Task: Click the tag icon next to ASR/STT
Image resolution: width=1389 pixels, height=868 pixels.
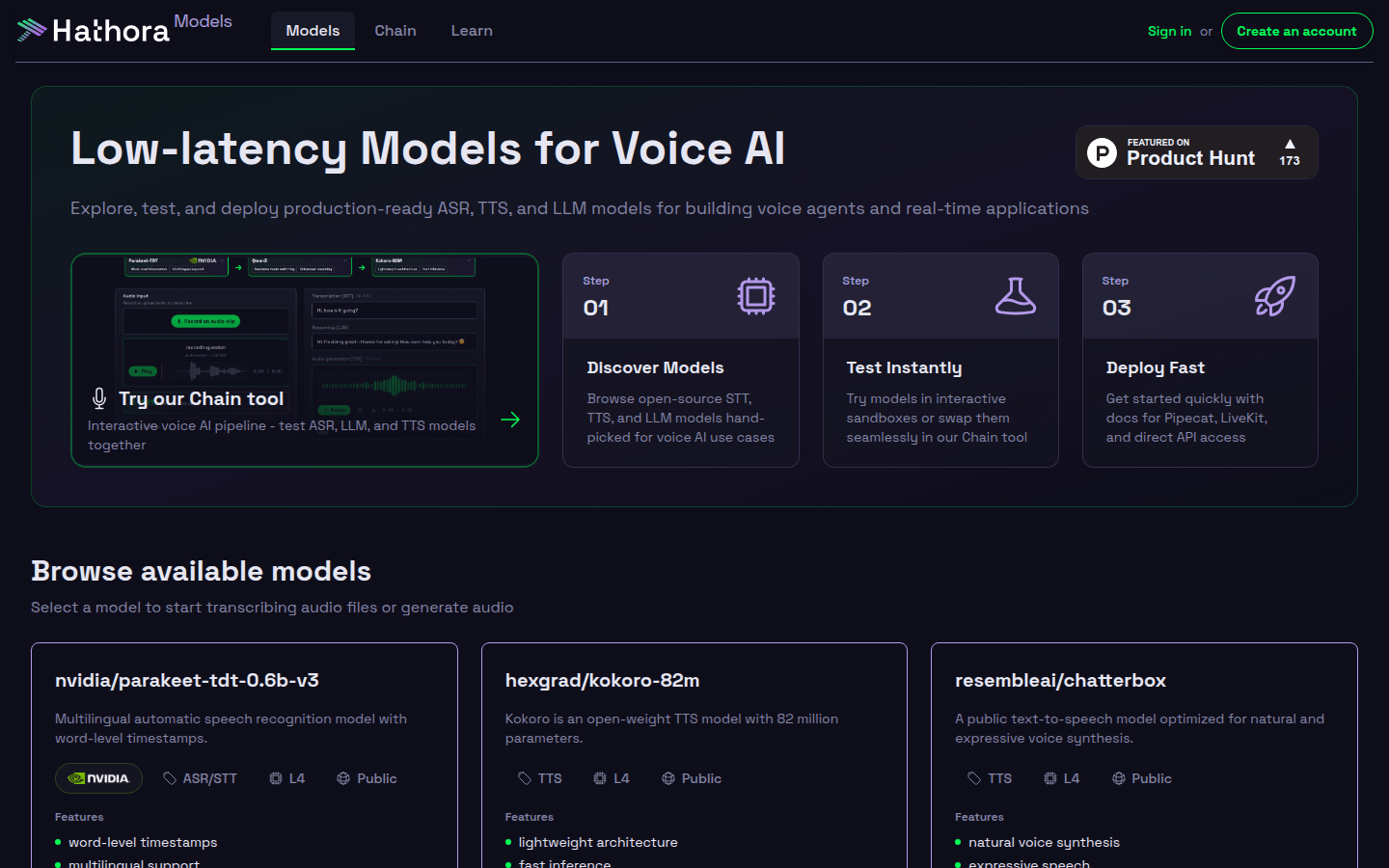Action: click(170, 778)
